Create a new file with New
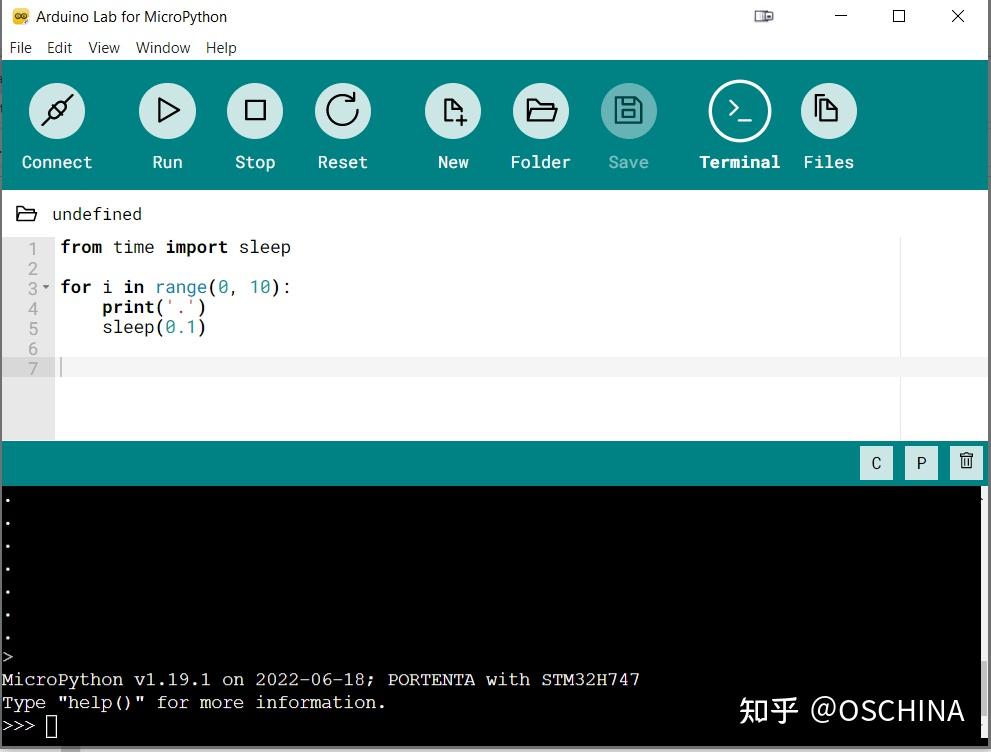Image resolution: width=991 pixels, height=752 pixels. click(453, 111)
